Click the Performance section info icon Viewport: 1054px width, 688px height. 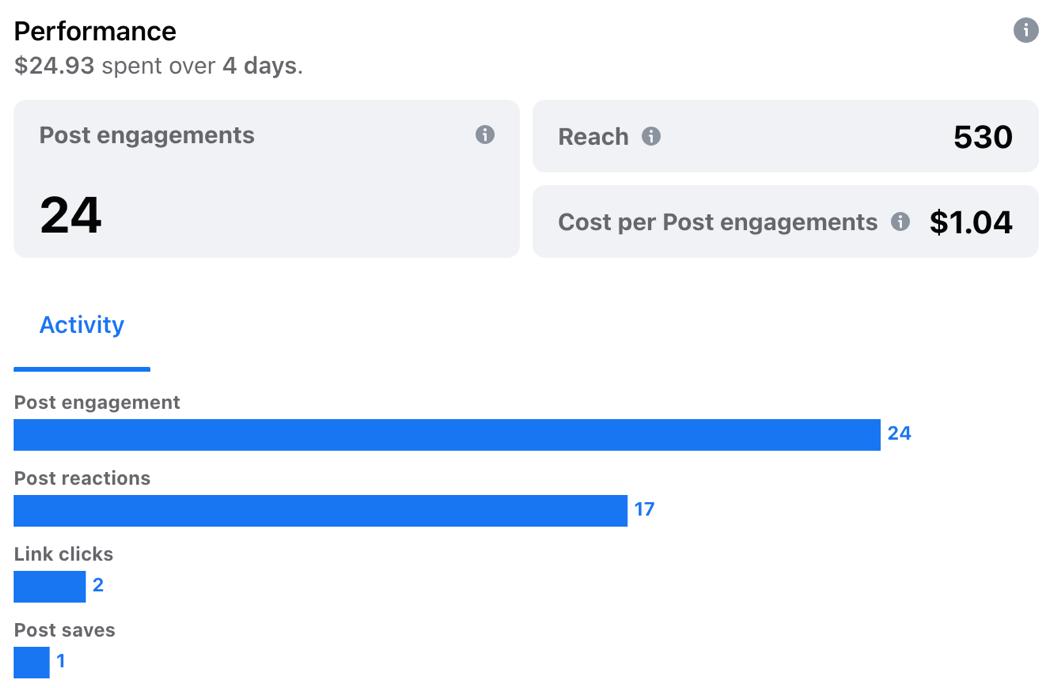[x=1025, y=31]
